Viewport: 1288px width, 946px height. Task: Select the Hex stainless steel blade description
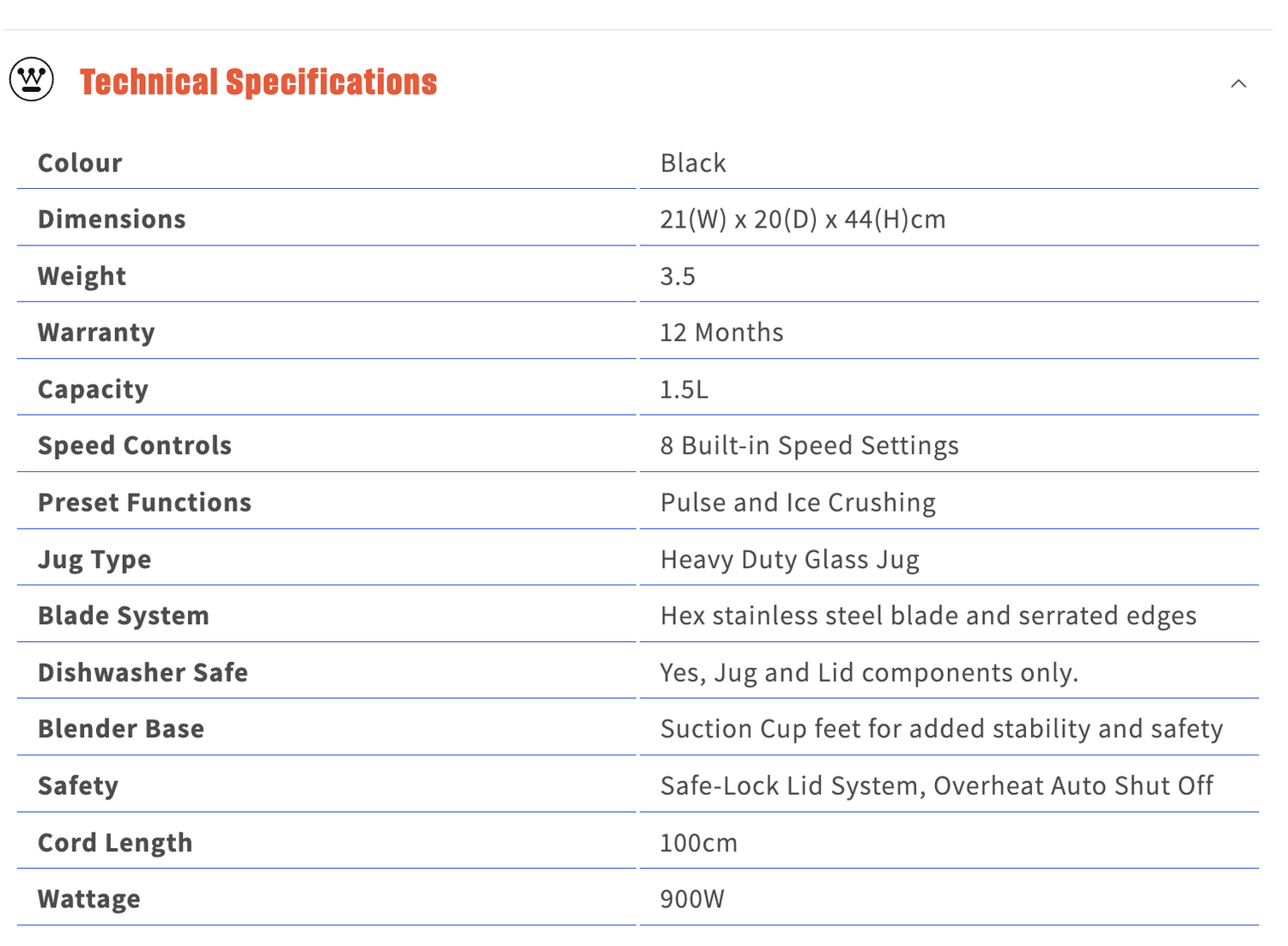point(927,616)
